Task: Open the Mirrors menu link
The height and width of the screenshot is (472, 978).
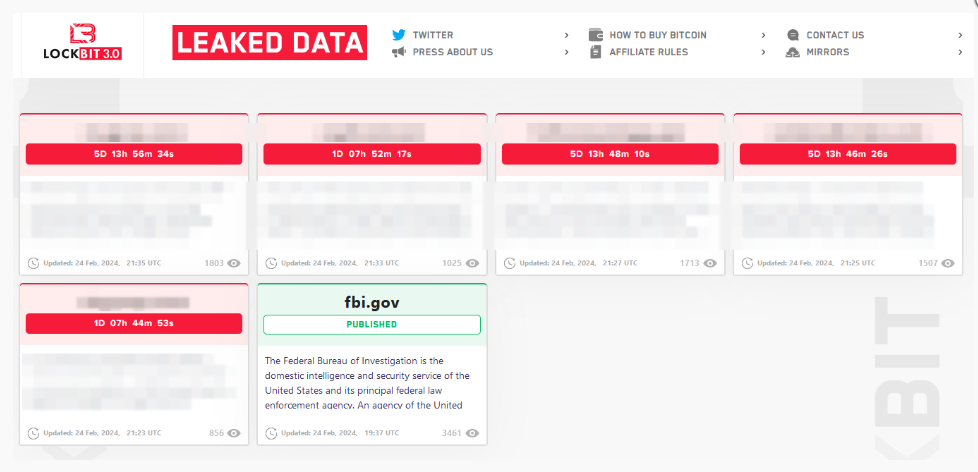Action: point(827,52)
